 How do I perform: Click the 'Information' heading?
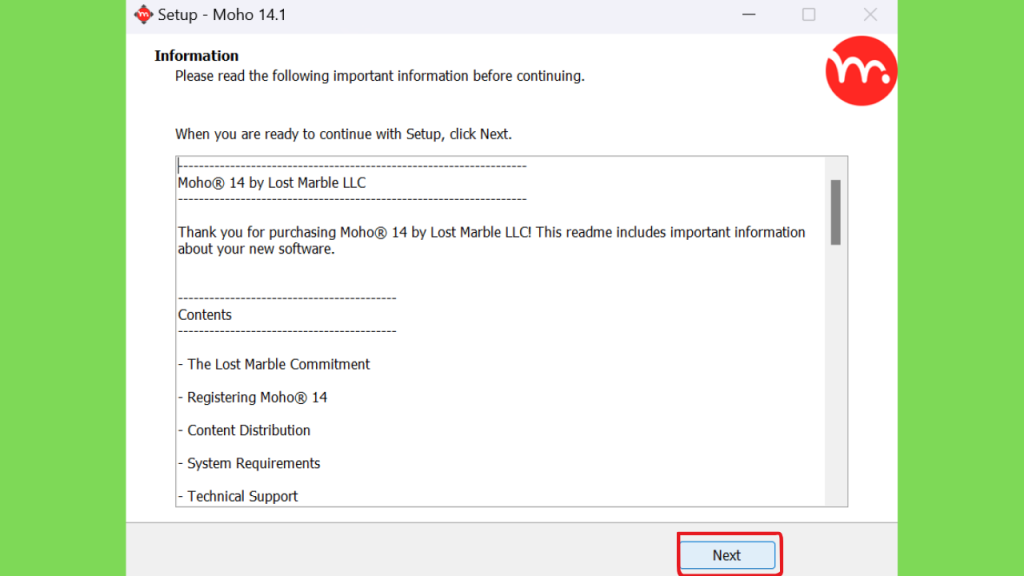(x=197, y=56)
